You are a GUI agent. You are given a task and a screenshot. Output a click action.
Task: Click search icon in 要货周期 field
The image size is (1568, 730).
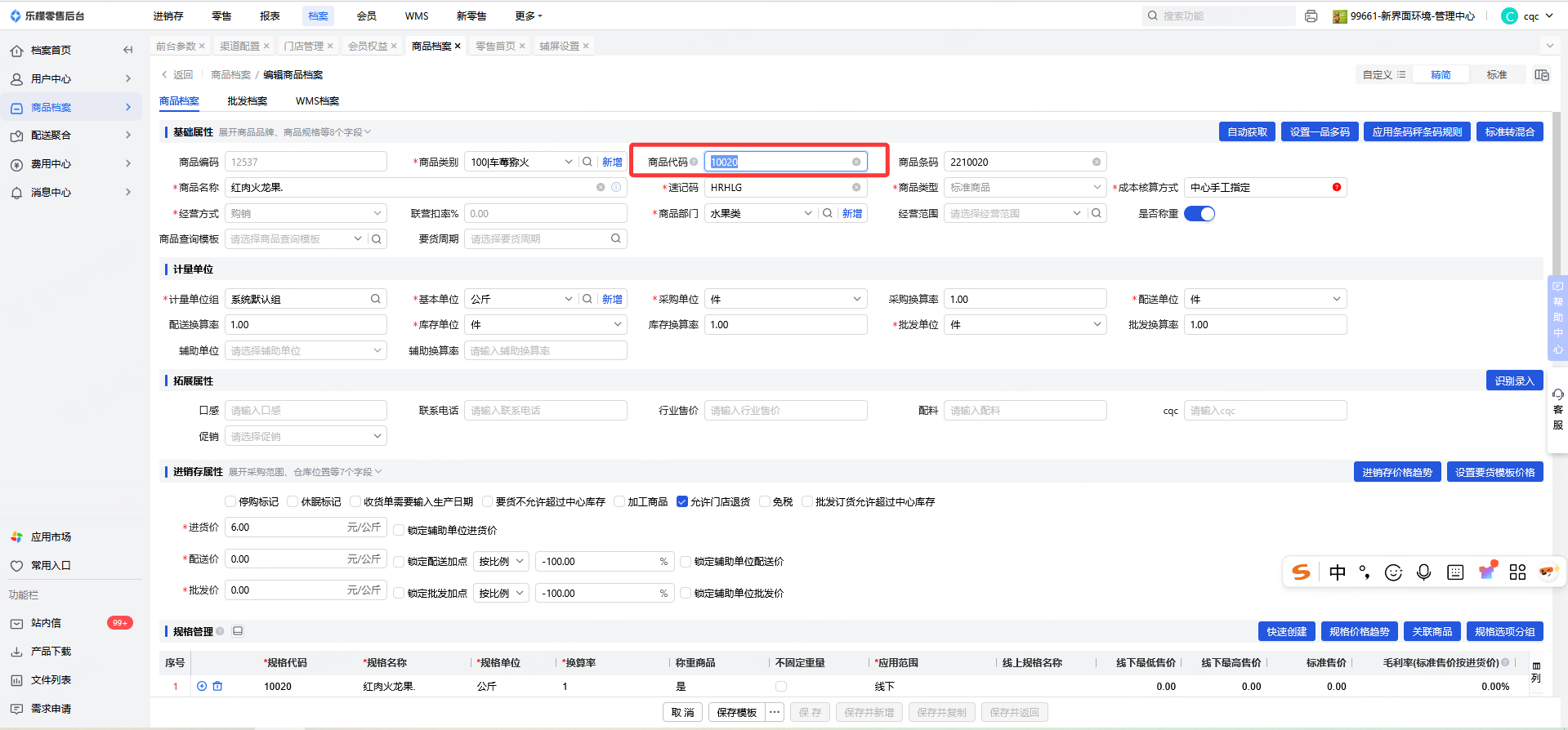click(616, 238)
